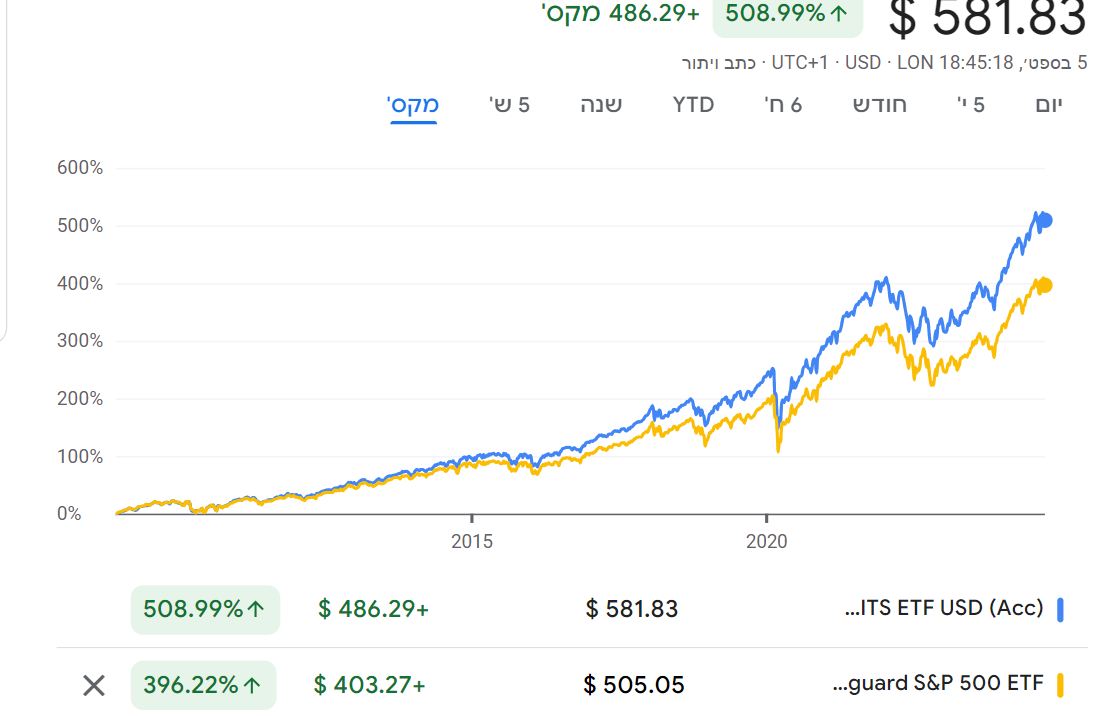Screen dimensions: 1106x717
Task: Select the 6 ח' (6 months) range tab
Action: [x=783, y=104]
